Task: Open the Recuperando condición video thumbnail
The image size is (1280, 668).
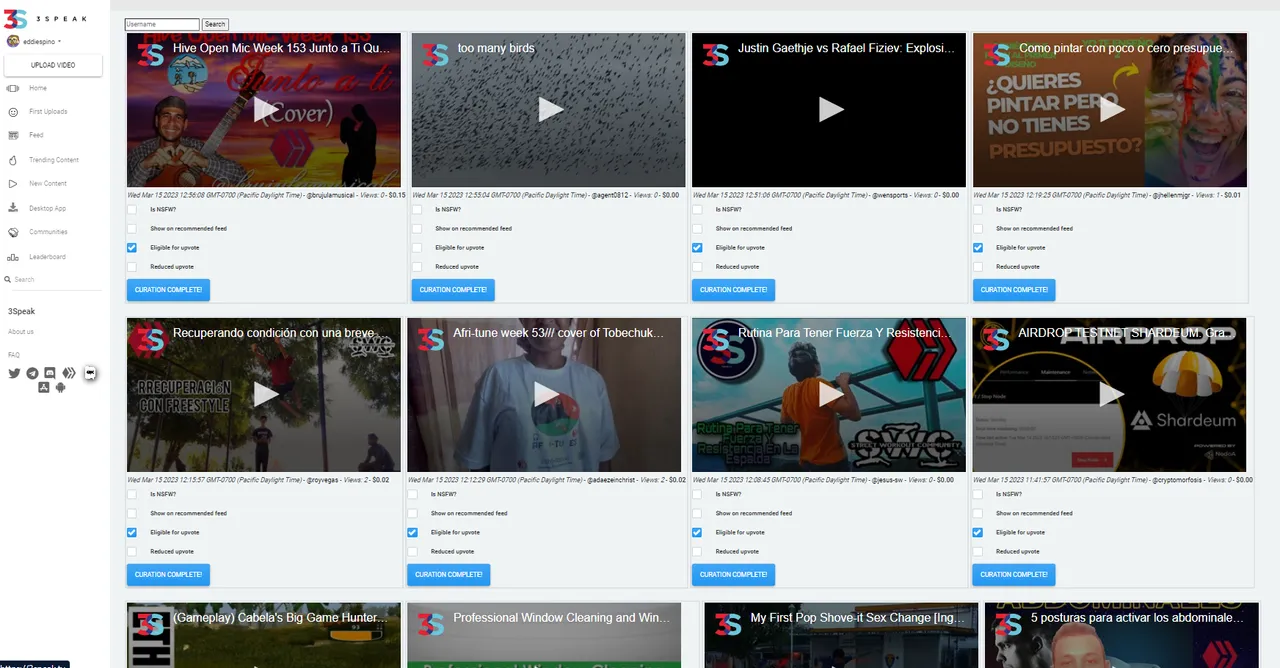Action: coord(264,395)
